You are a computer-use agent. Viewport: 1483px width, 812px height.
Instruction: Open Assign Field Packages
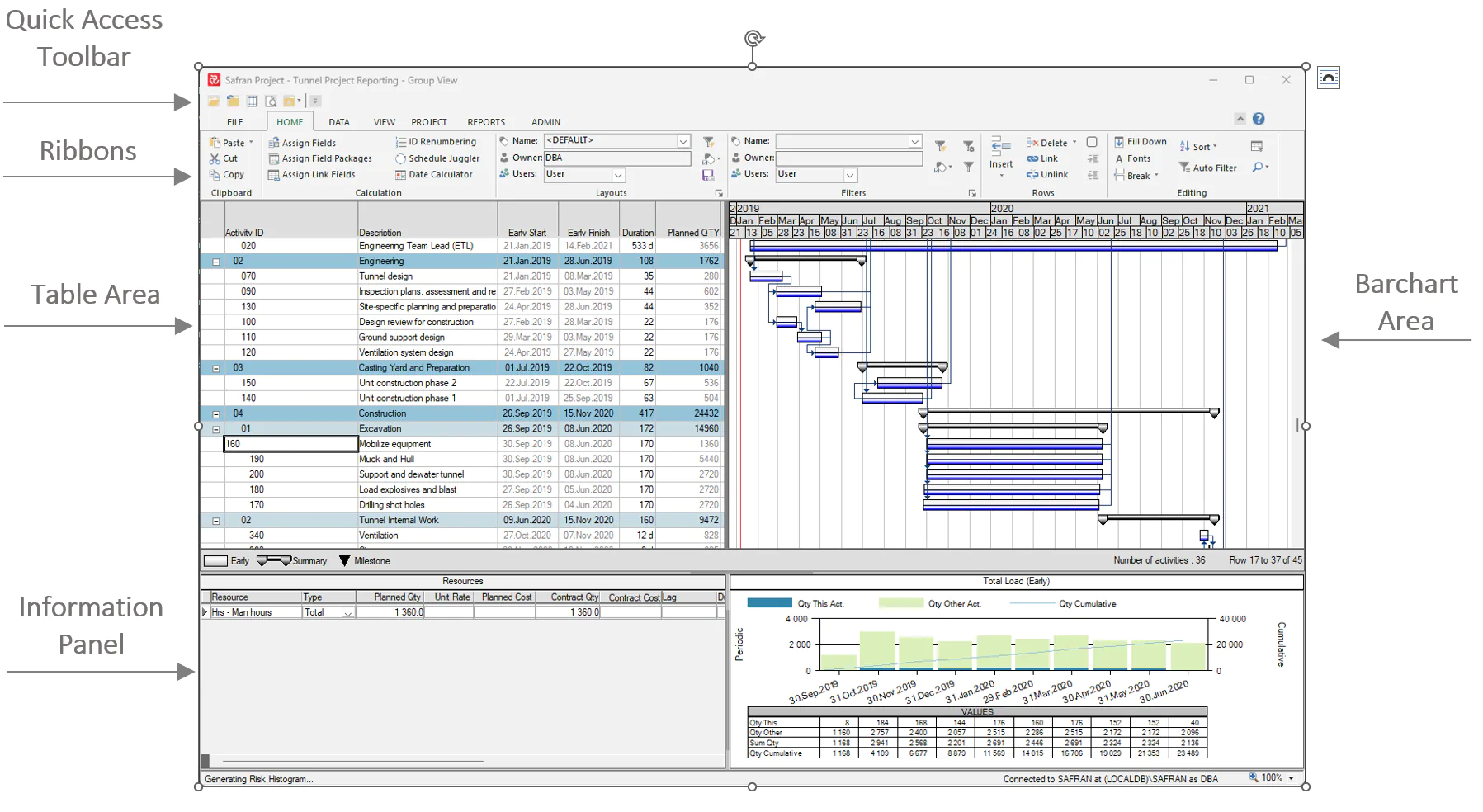(320, 158)
